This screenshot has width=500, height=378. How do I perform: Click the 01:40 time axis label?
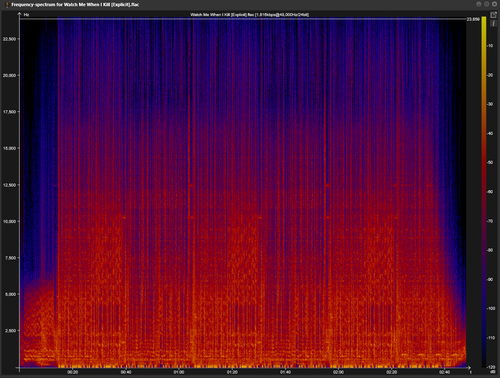click(x=285, y=372)
